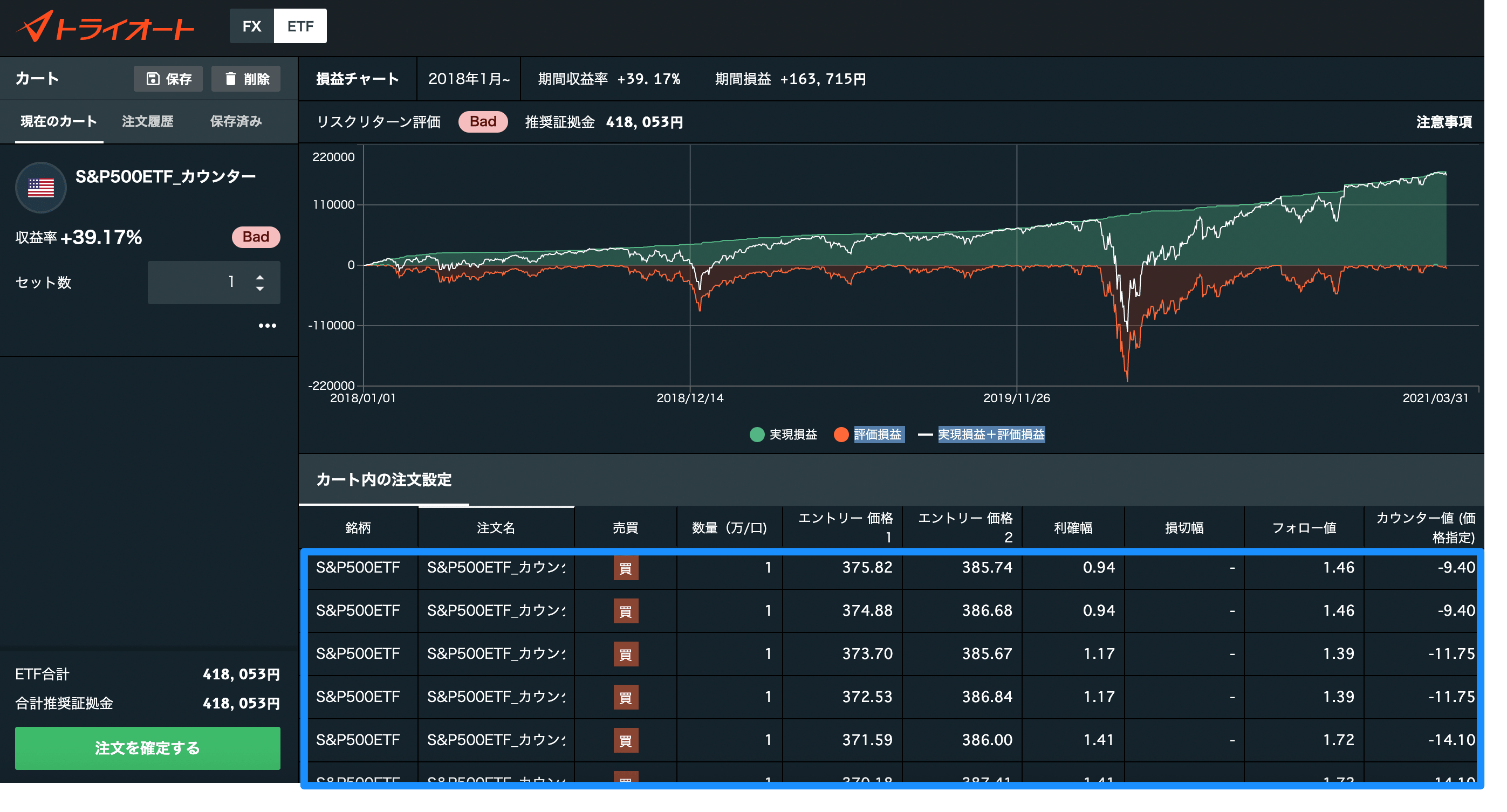
Task: Select the カート内の注文設定 tab
Action: [x=384, y=480]
